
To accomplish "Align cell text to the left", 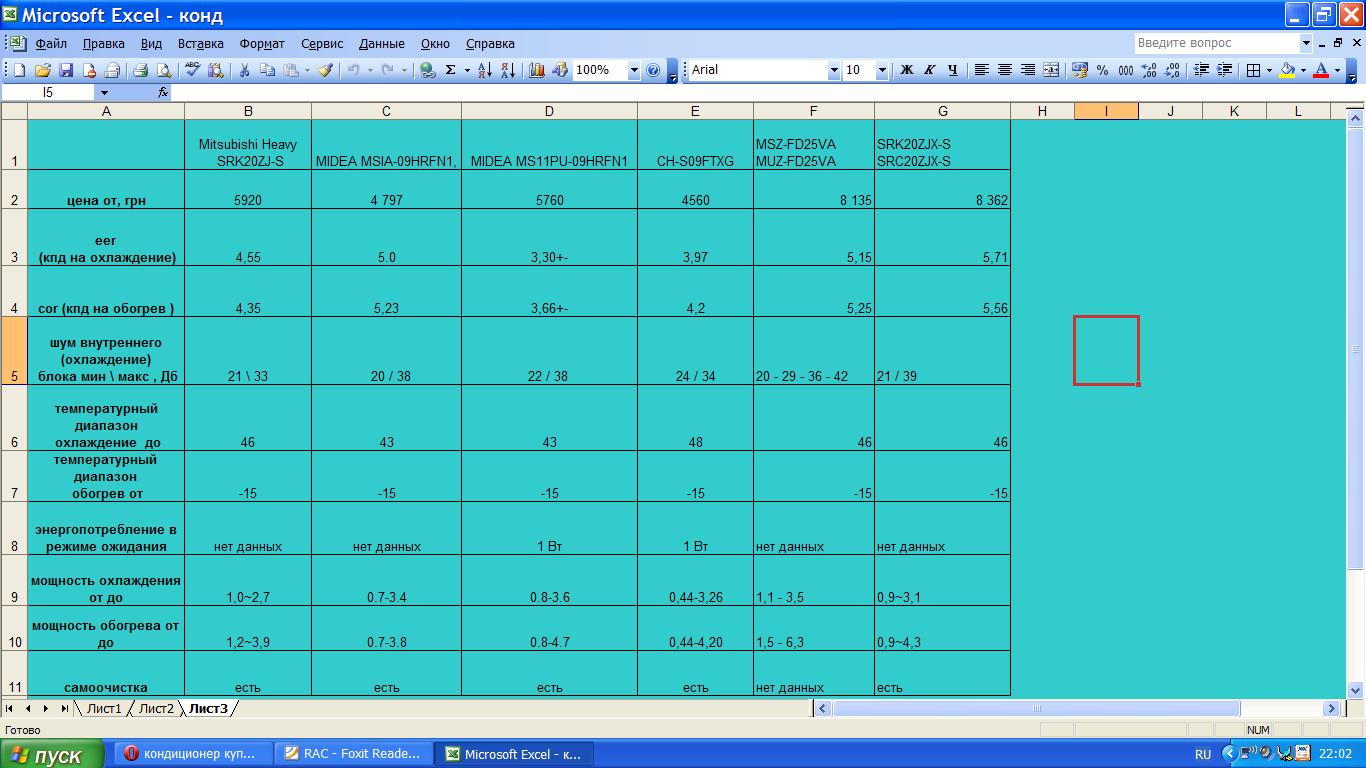I will (x=982, y=70).
